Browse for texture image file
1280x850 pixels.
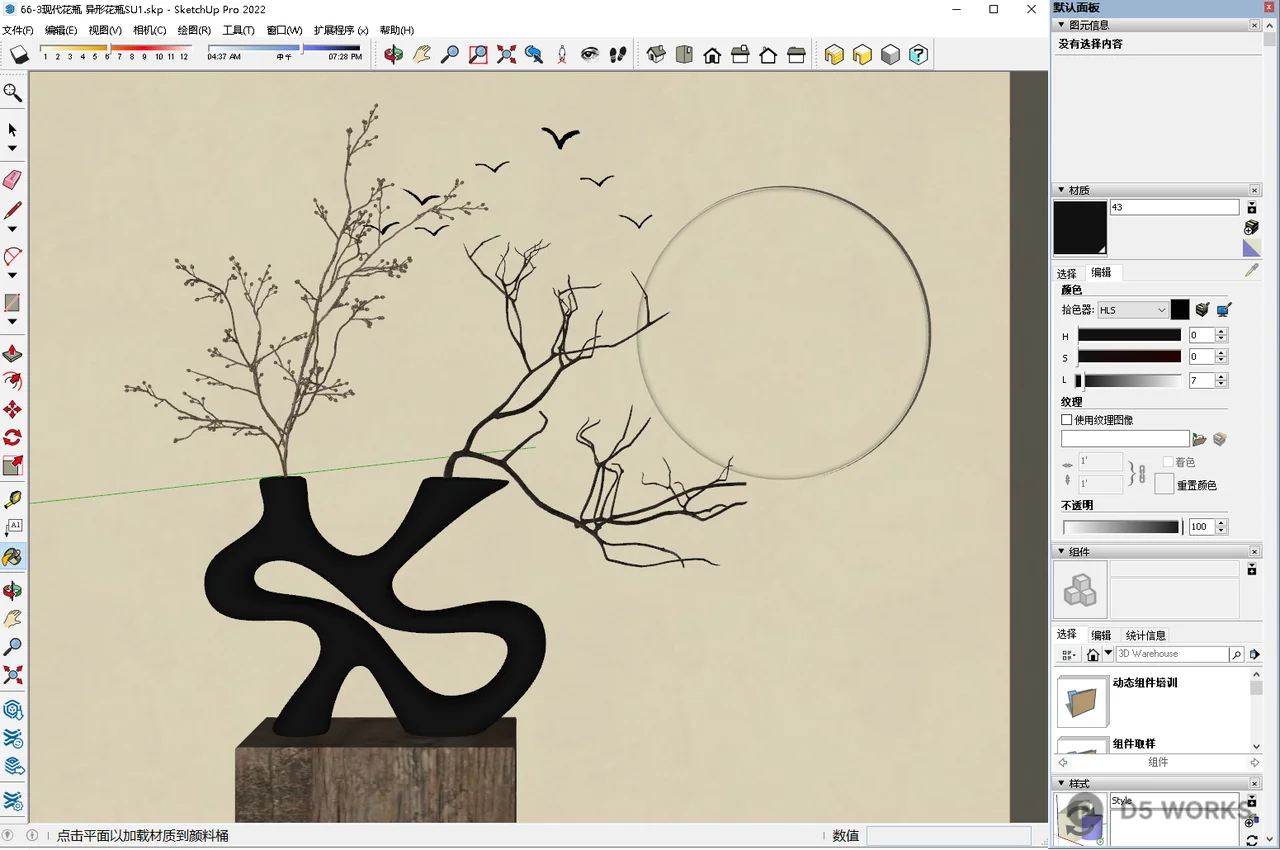1200,439
